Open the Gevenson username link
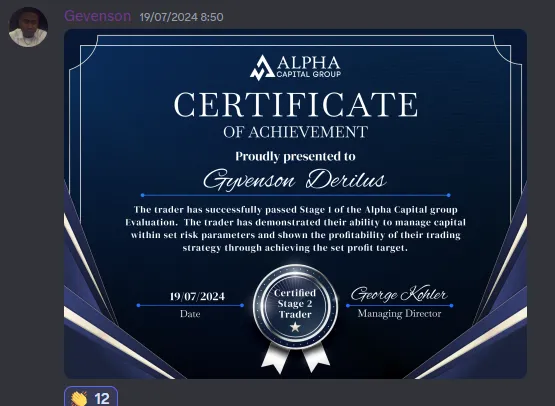The height and width of the screenshot is (406, 555). pyautogui.click(x=97, y=16)
